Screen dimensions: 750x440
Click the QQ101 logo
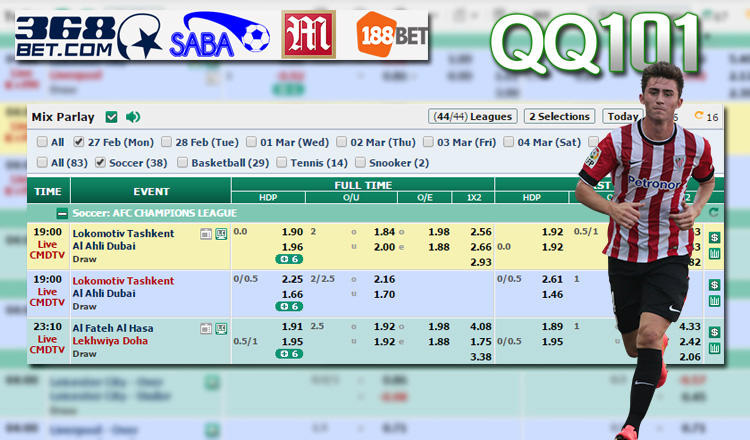[595, 43]
